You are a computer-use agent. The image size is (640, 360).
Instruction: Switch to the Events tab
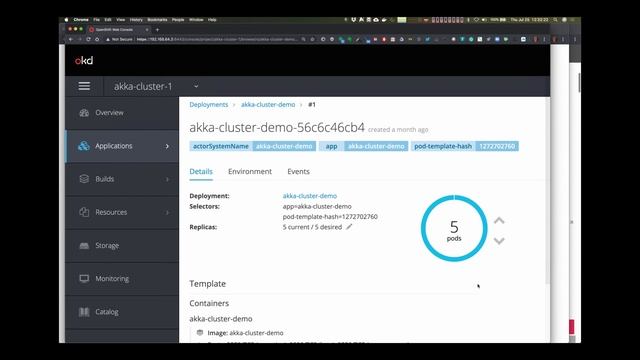click(x=298, y=171)
